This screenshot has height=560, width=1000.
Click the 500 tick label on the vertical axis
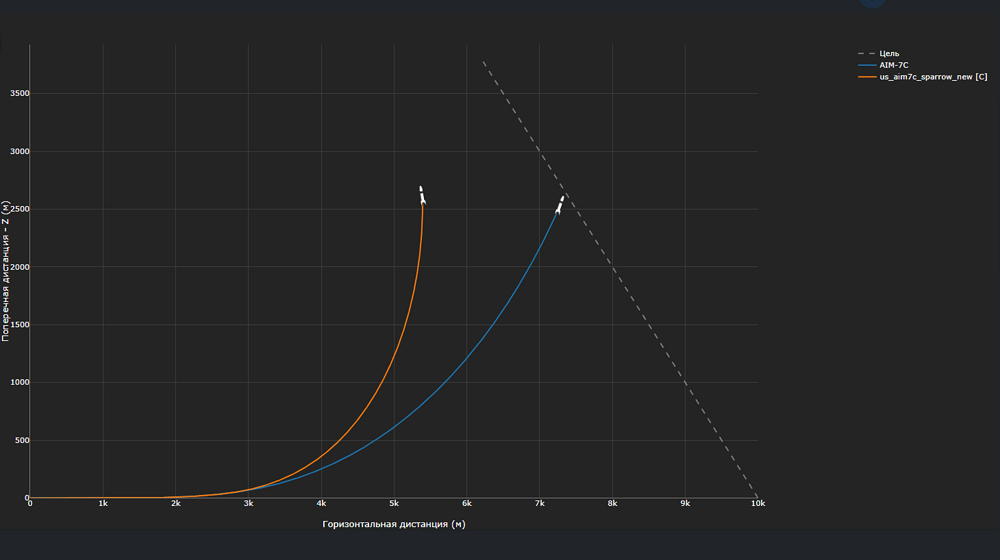[x=22, y=440]
